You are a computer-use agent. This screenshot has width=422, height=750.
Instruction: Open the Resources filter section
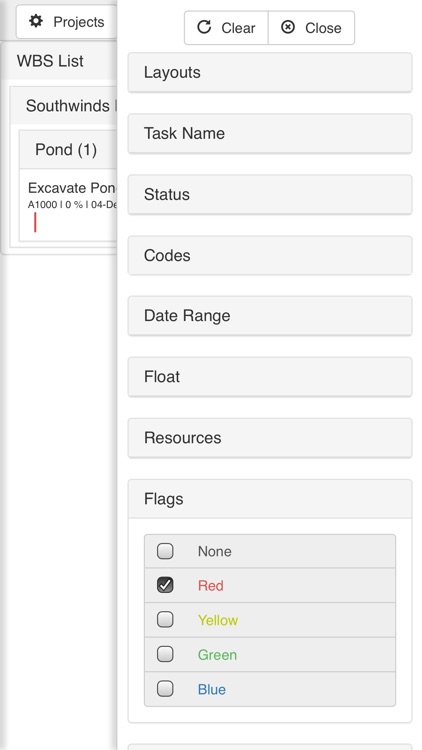[270, 438]
